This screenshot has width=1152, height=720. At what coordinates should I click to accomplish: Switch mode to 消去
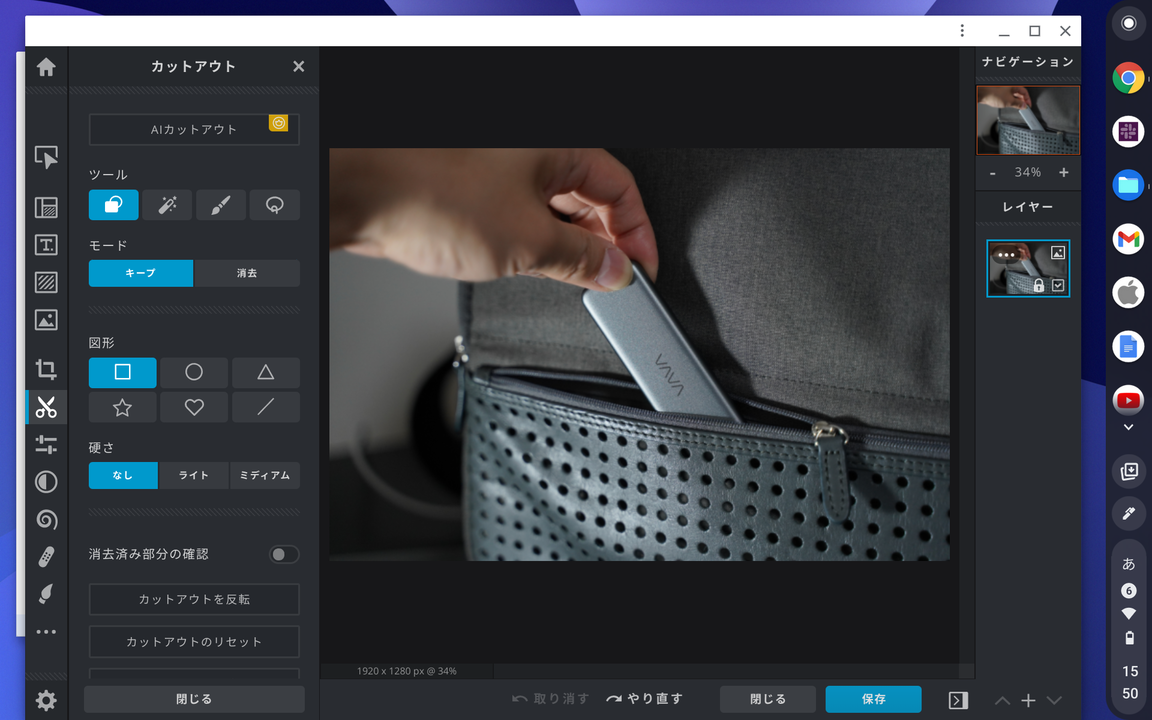(247, 273)
